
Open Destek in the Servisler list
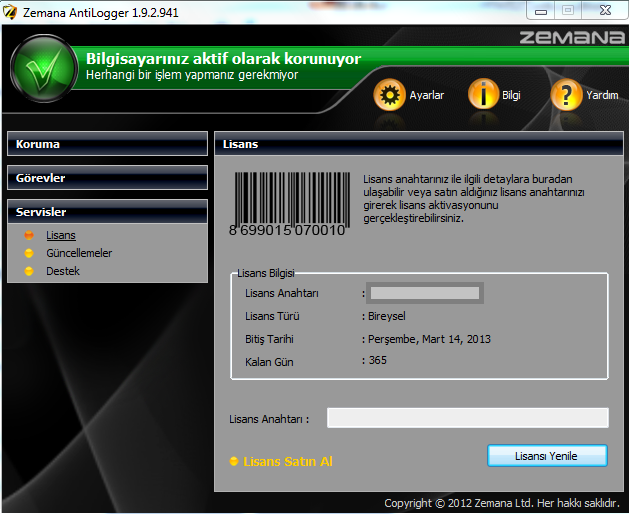click(63, 271)
